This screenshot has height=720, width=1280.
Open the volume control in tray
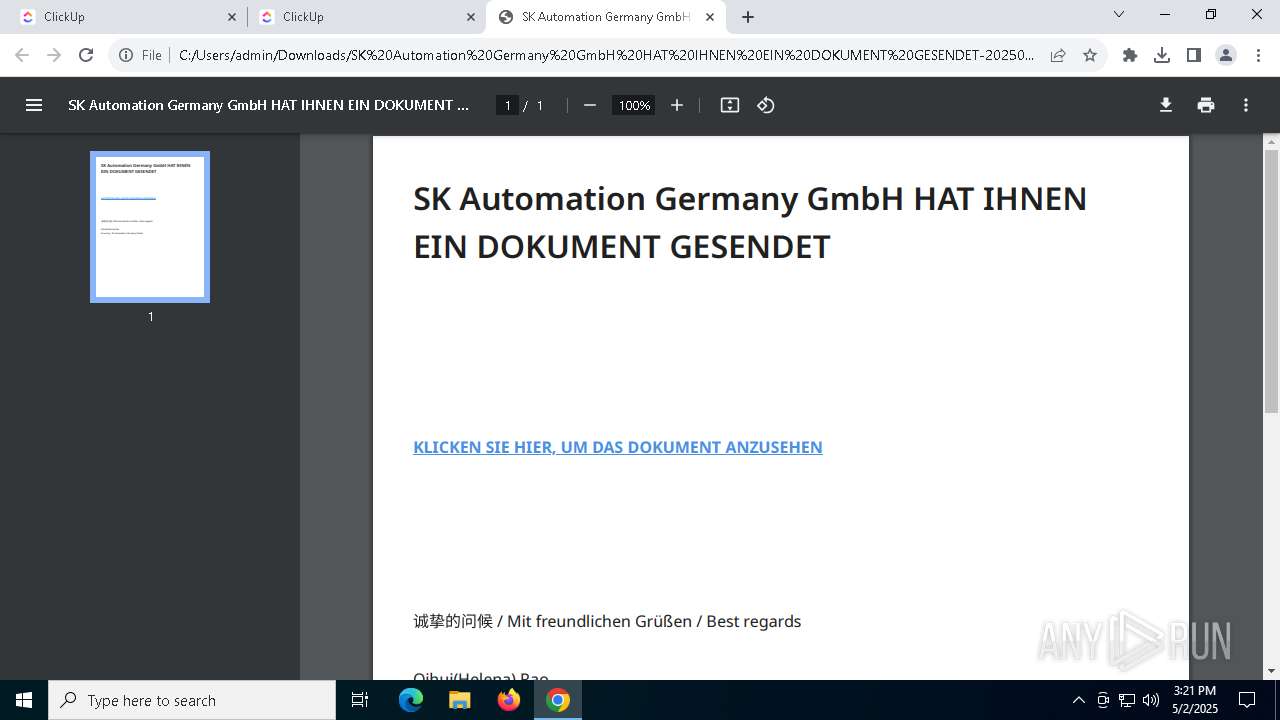point(1151,700)
